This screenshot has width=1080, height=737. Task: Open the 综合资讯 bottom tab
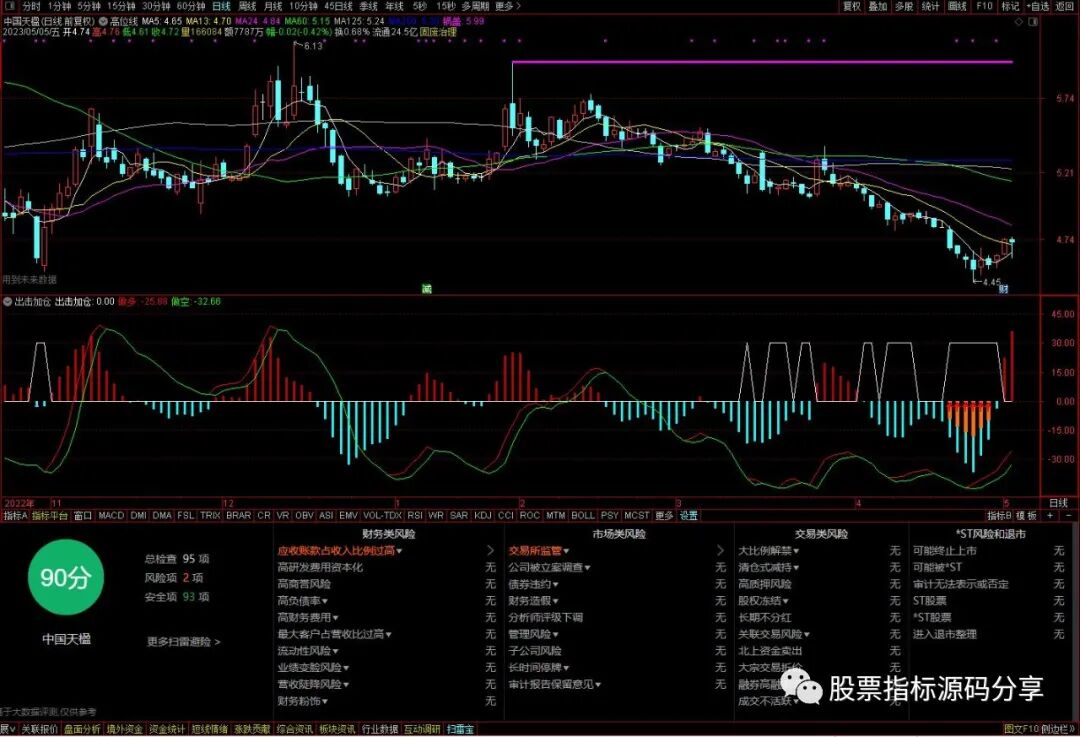295,729
